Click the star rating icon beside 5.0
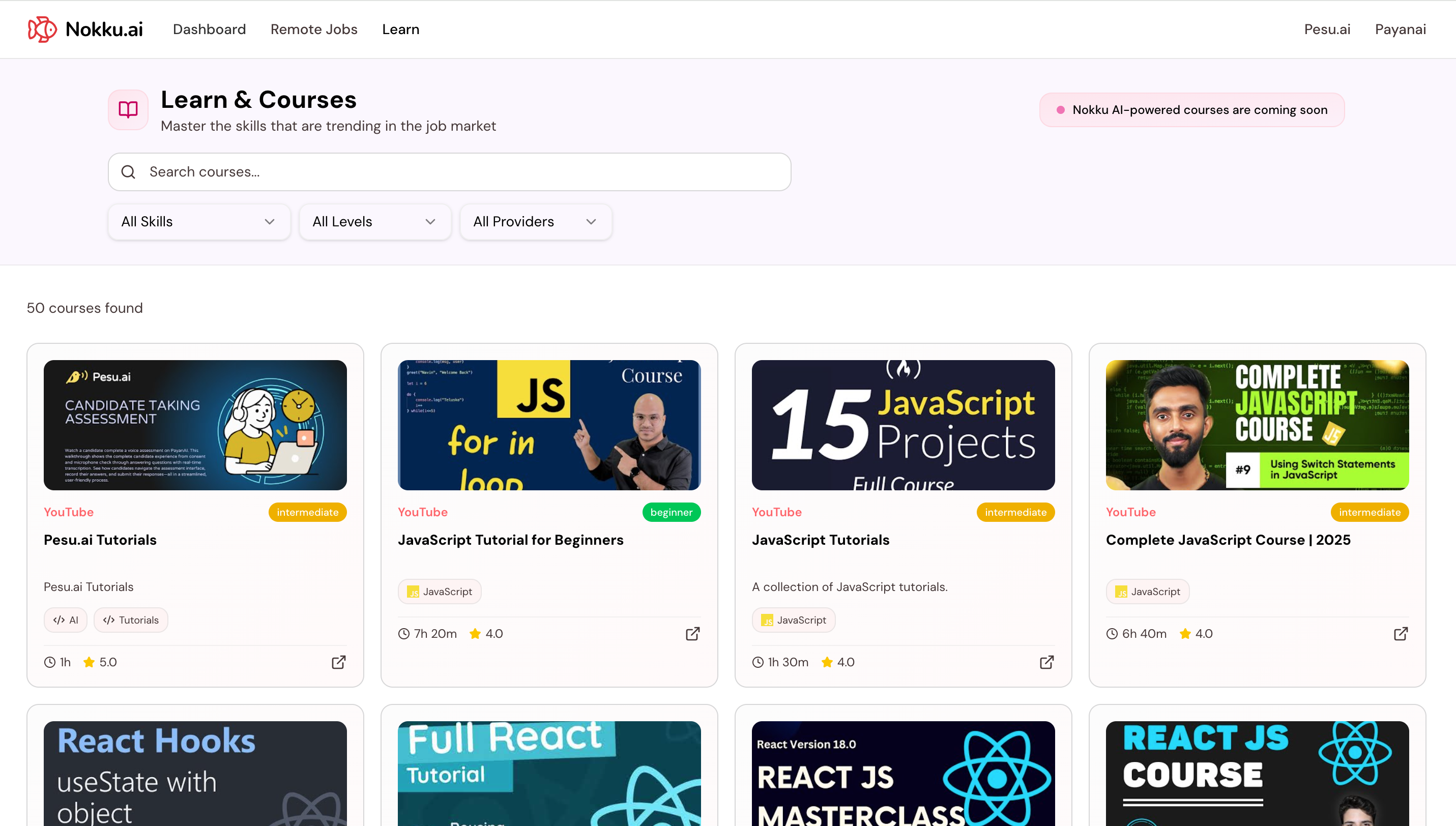 coord(89,662)
